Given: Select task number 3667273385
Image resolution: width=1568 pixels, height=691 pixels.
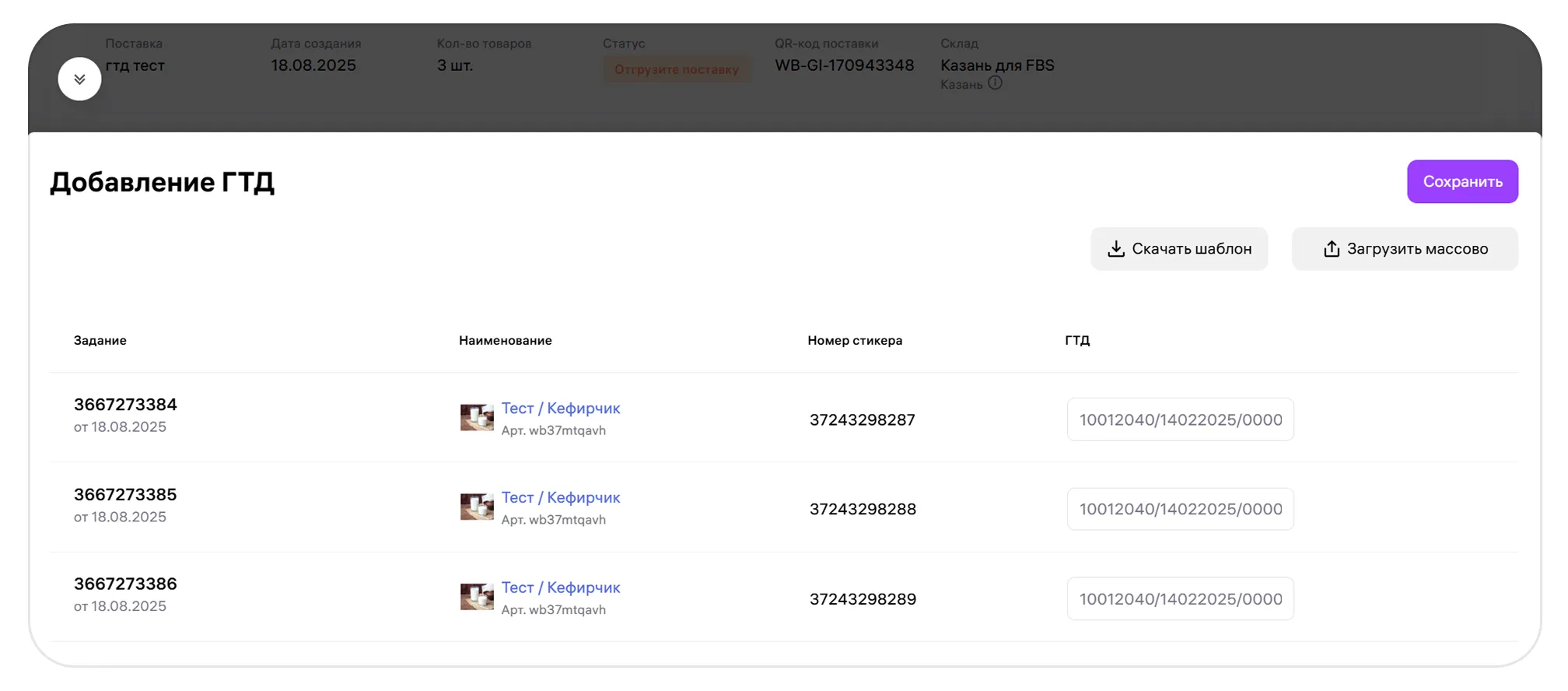Looking at the screenshot, I should 125,495.
